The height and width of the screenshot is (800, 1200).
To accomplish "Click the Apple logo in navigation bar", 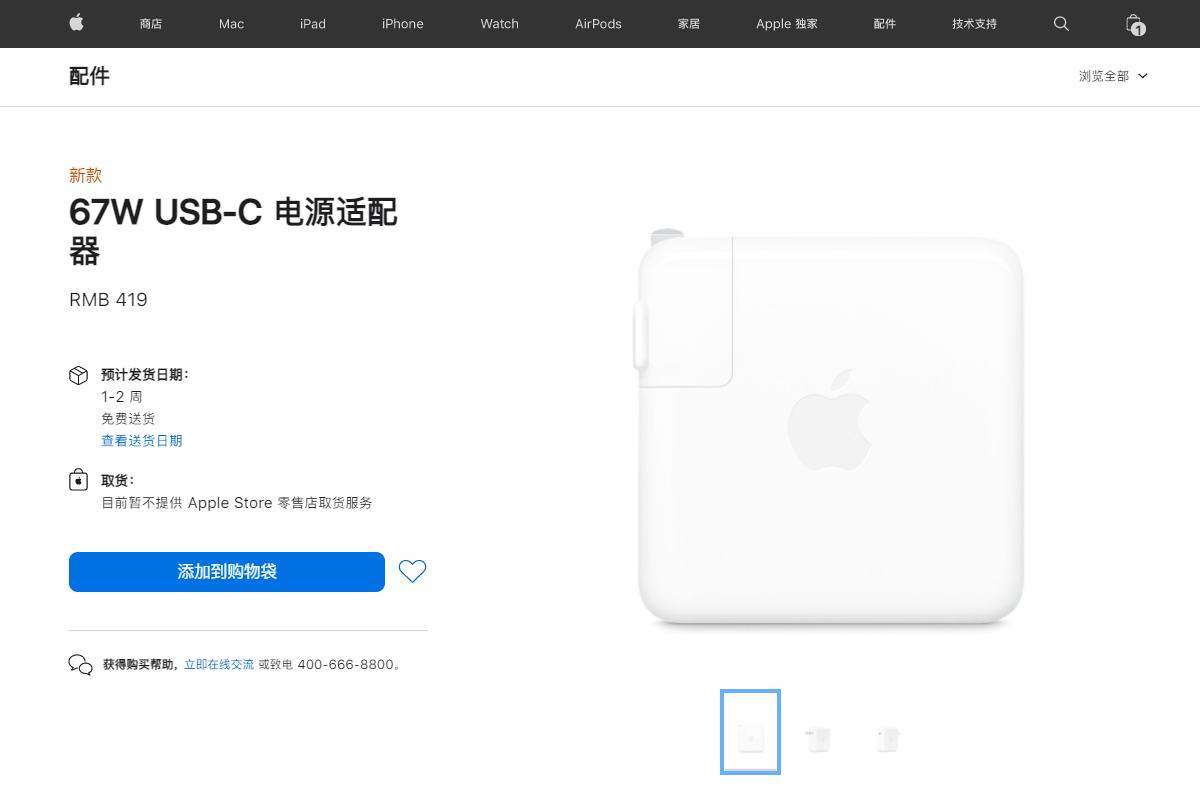I will [x=76, y=23].
